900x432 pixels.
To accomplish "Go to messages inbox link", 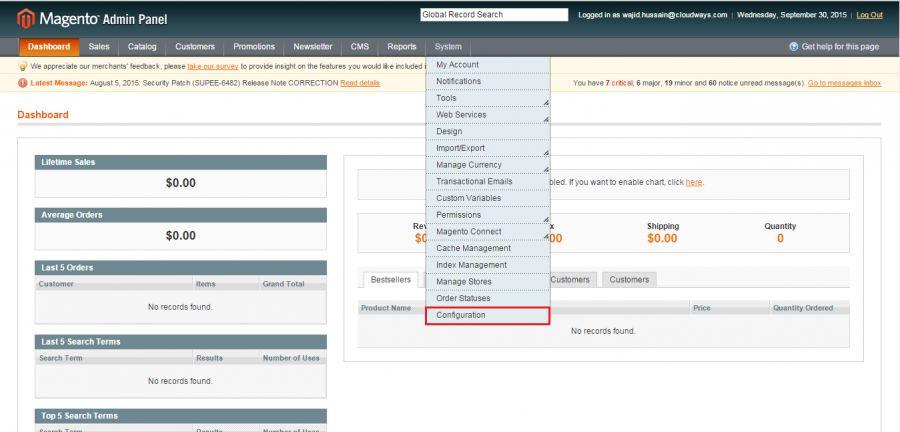I will (844, 83).
